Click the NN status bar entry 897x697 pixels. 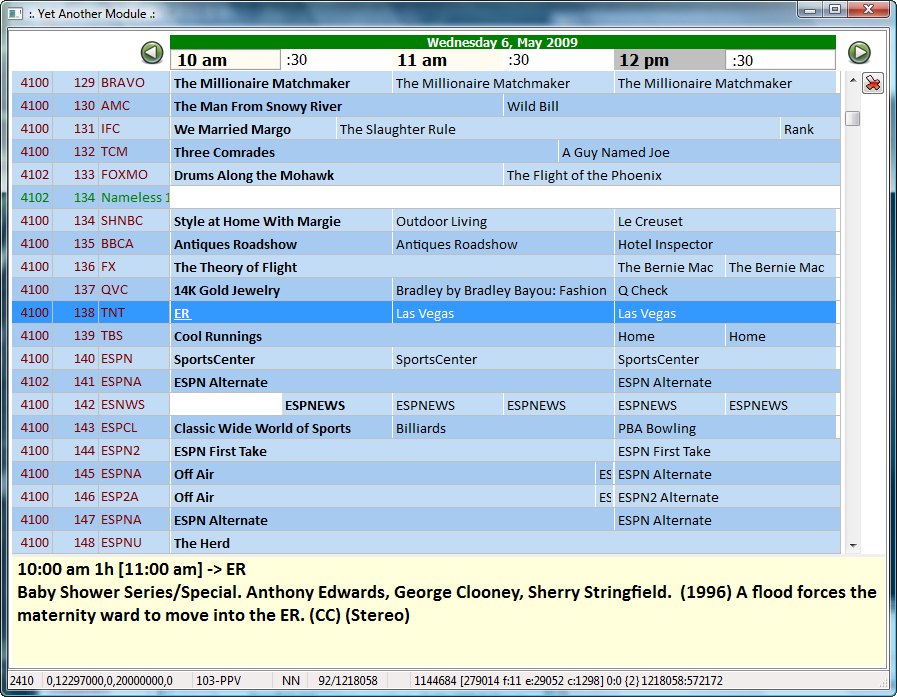coord(291,680)
